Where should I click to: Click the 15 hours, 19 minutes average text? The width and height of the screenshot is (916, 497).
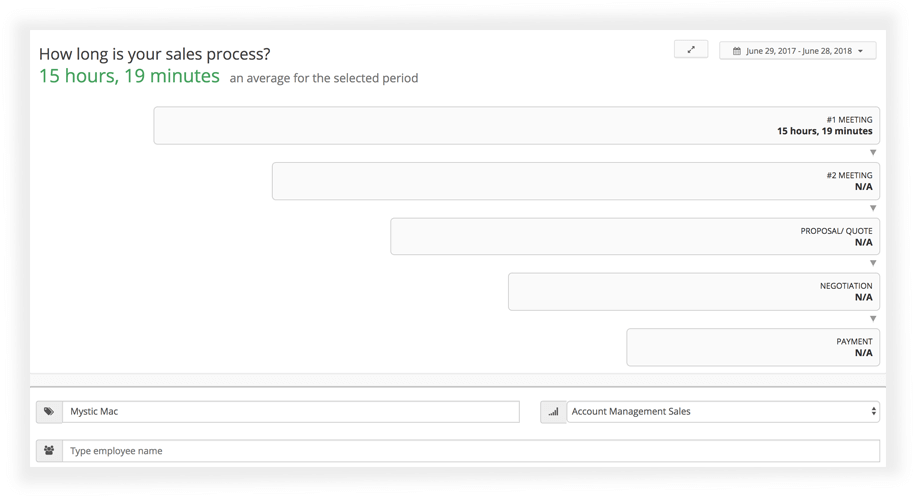[x=129, y=76]
